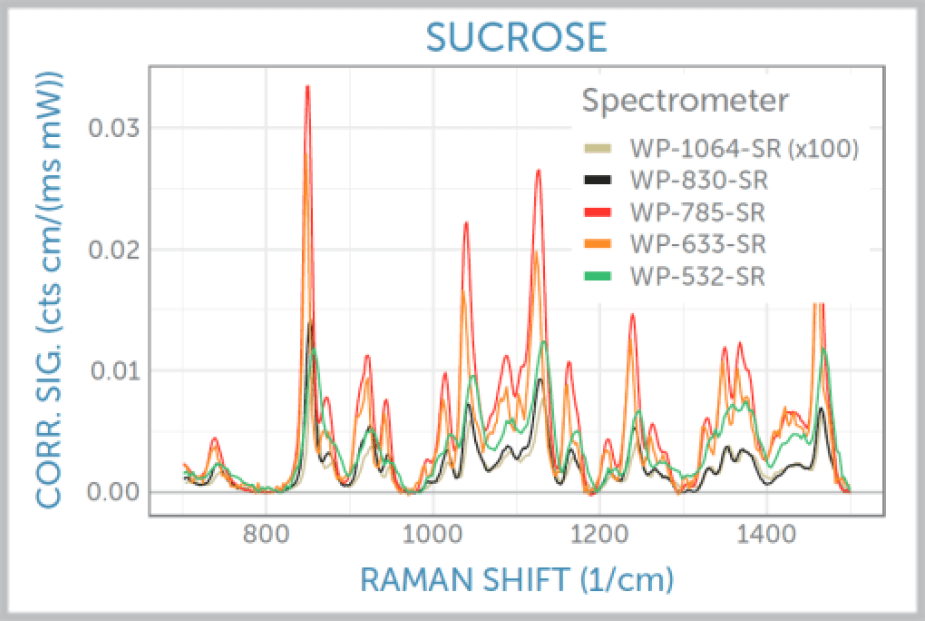925x621 pixels.
Task: Click the orange WP-633-SR legend swatch
Action: (598, 245)
